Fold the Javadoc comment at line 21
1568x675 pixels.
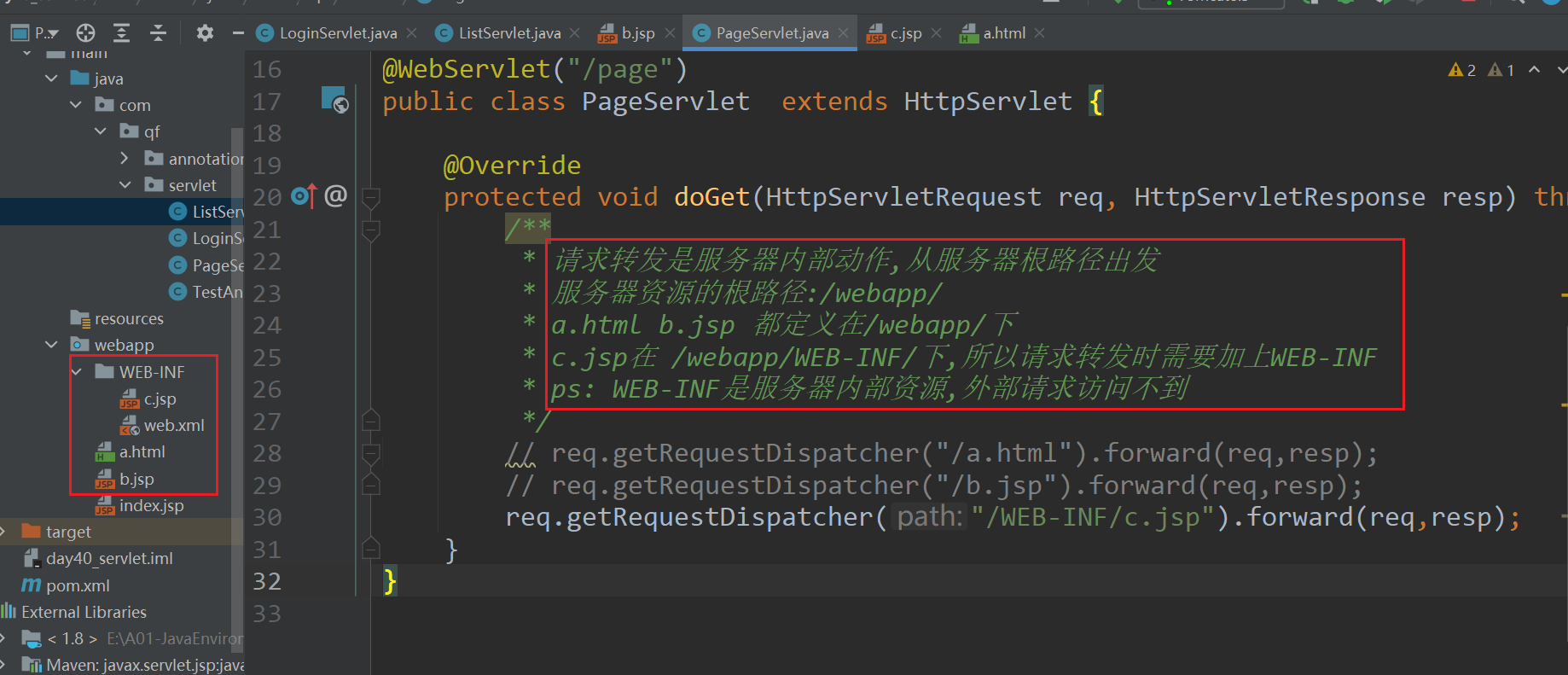(x=371, y=230)
